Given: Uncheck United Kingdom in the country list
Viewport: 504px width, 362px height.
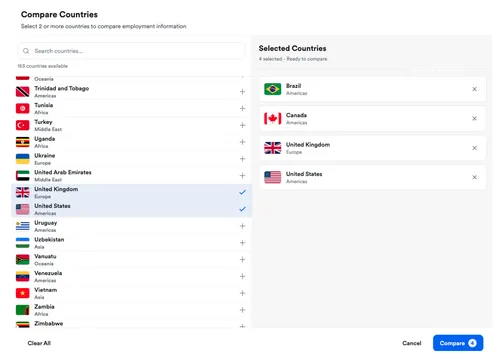Looking at the screenshot, I should click(x=242, y=192).
